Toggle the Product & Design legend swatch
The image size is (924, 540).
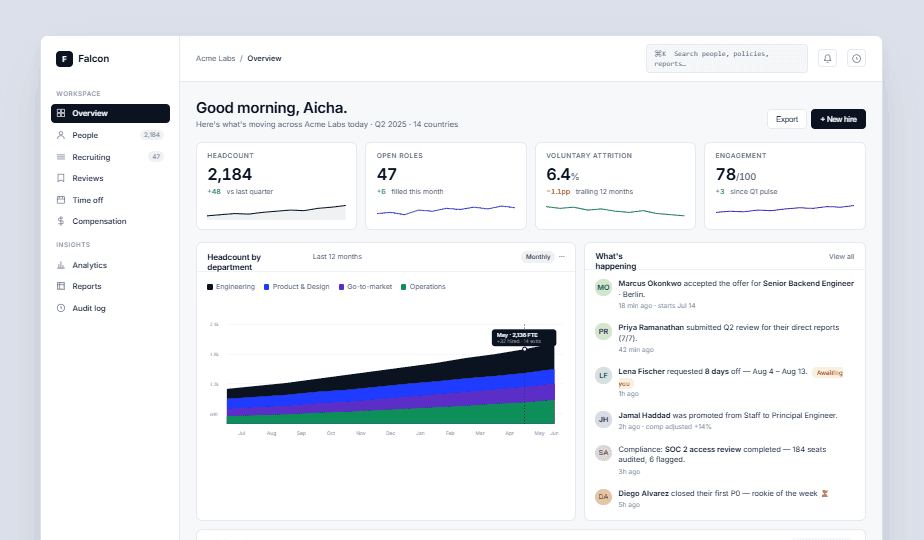(266, 287)
